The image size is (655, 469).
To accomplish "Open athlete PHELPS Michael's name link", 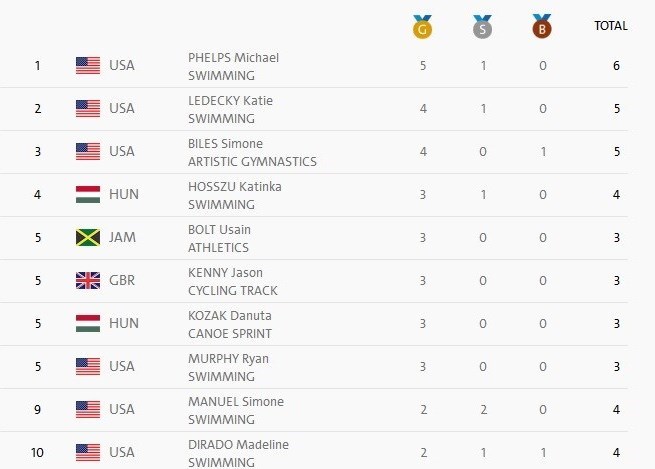I will pos(233,58).
